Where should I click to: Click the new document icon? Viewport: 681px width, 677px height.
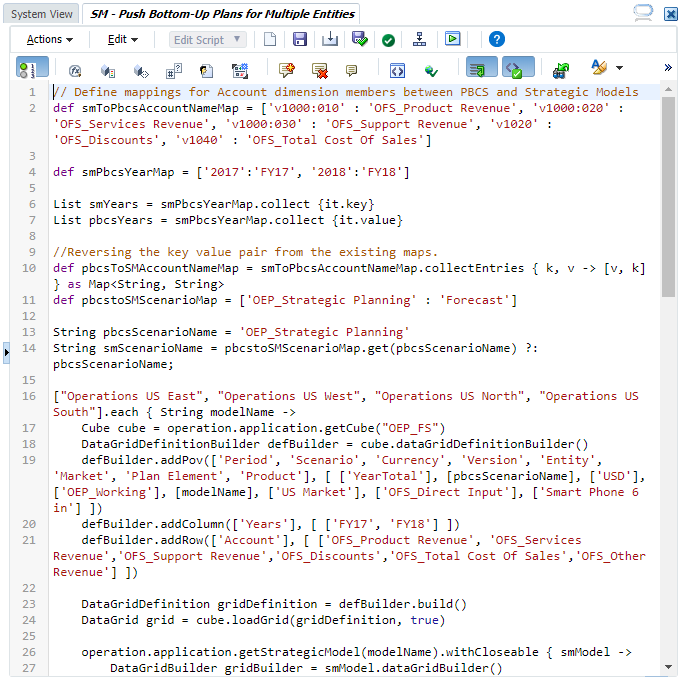tap(270, 40)
